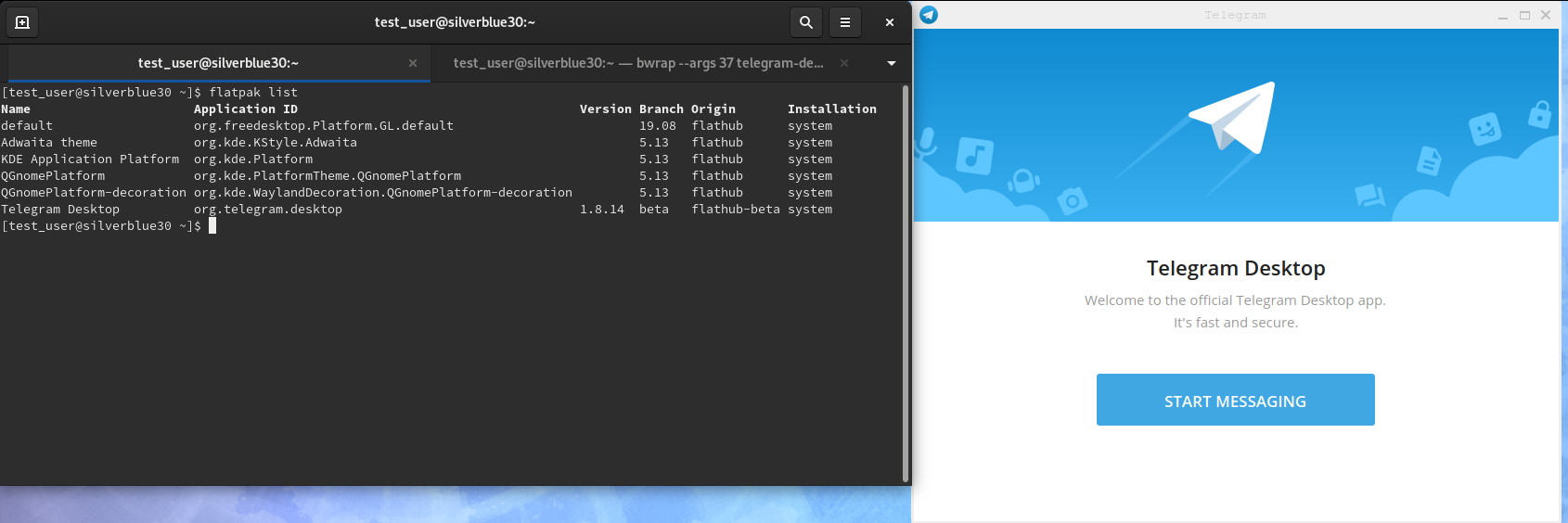This screenshot has height=523, width=1568.
Task: Click the terminal window title test_user@silverblue30:~
Action: 455,22
